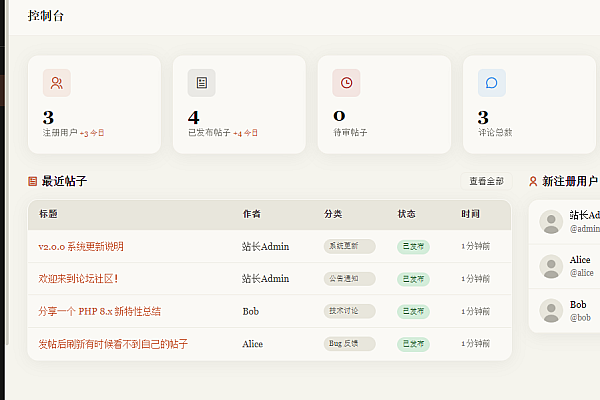Click 1分钟前 time on Bug 反馈 row
This screenshot has height=400, width=600.
coord(475,343)
